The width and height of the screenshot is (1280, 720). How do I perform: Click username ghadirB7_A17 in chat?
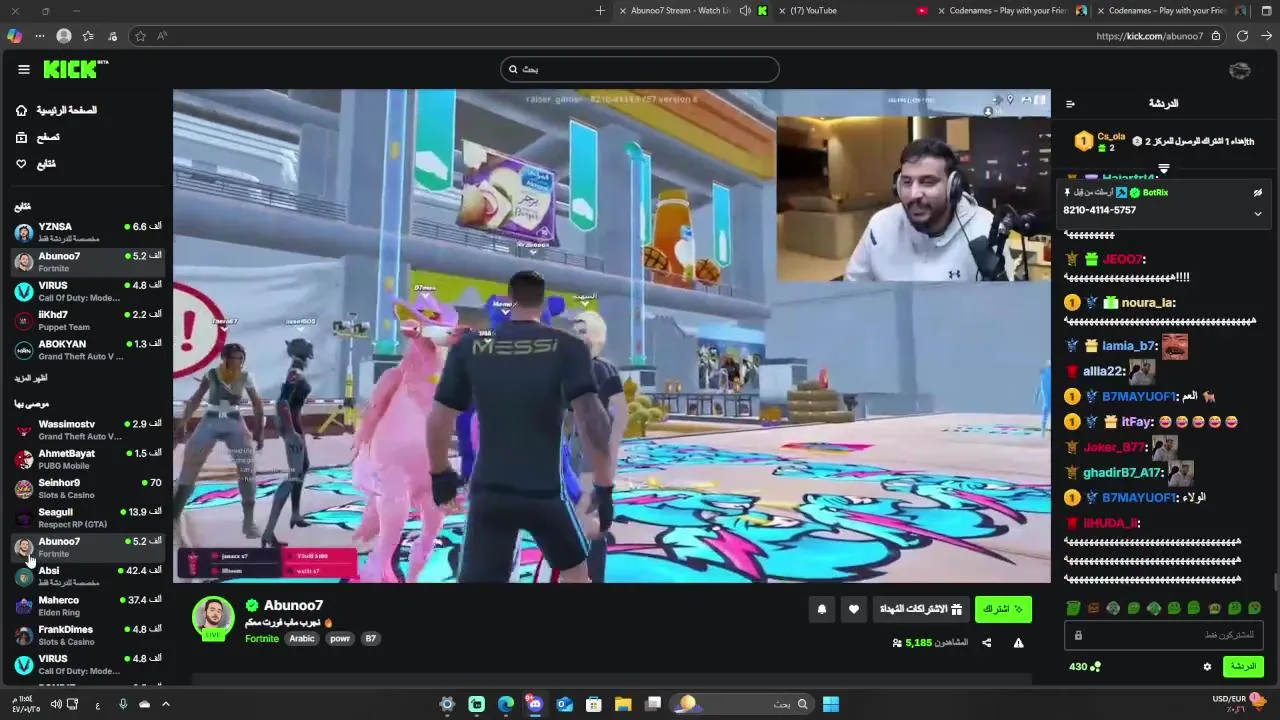[1123, 472]
